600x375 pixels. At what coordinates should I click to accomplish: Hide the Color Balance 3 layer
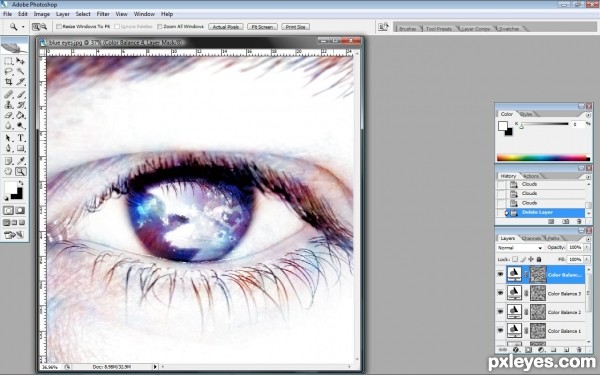(500, 293)
